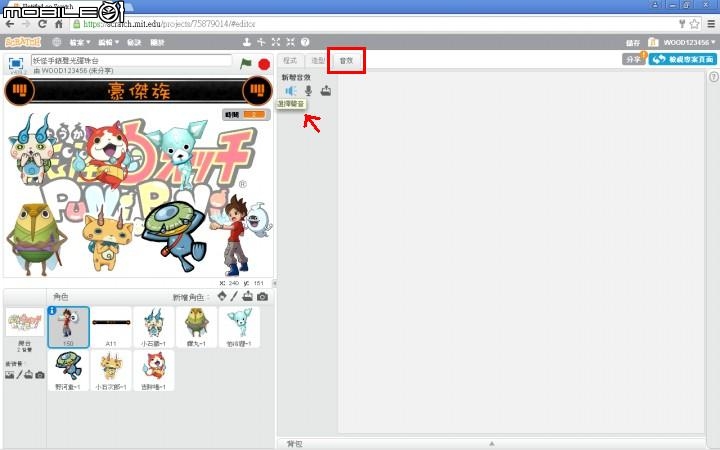The height and width of the screenshot is (450, 720).
Task: Toggle full screen stage mode
Action: click(16, 63)
